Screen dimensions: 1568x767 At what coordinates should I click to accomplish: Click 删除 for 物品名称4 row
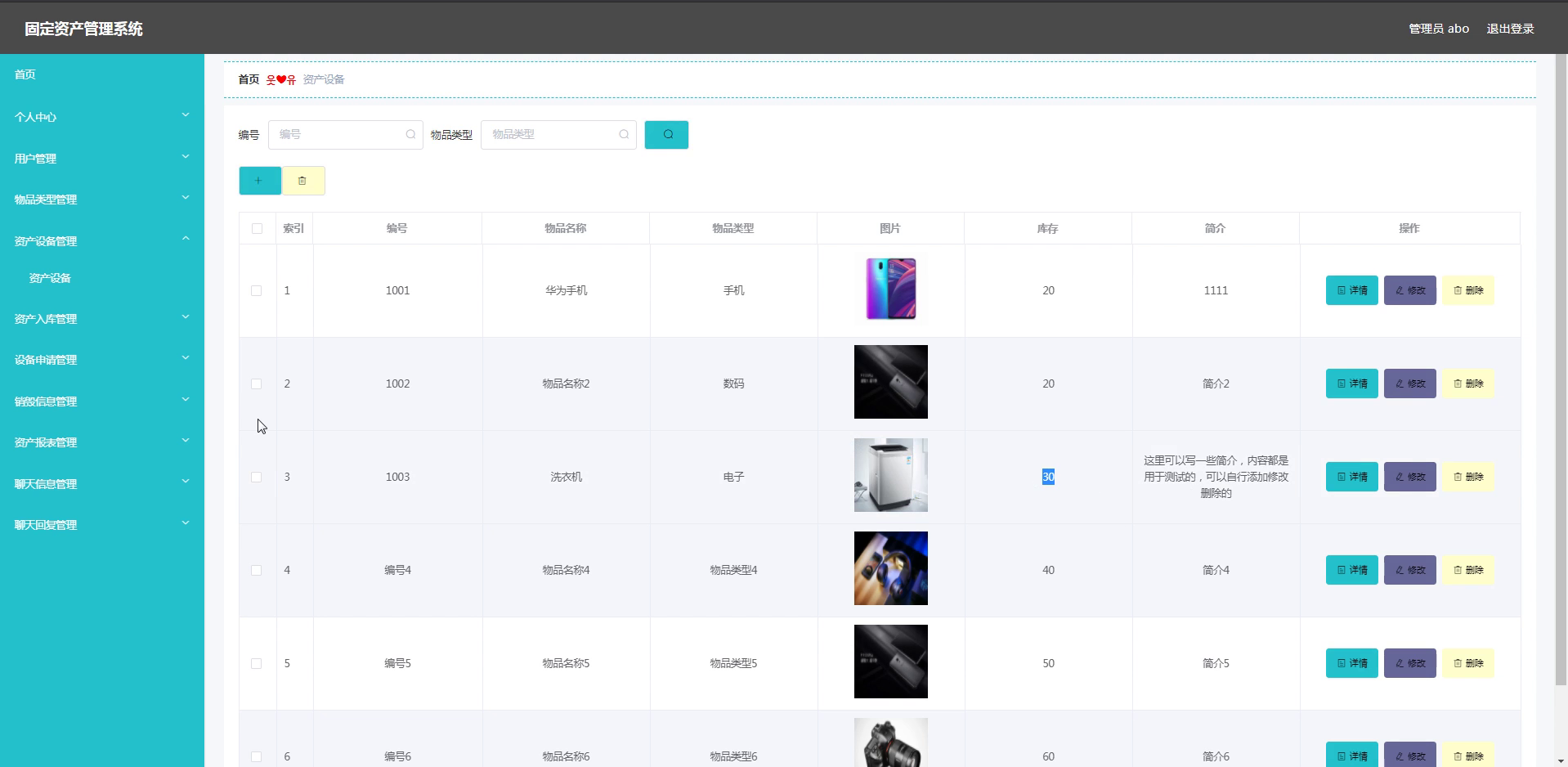tap(1467, 570)
